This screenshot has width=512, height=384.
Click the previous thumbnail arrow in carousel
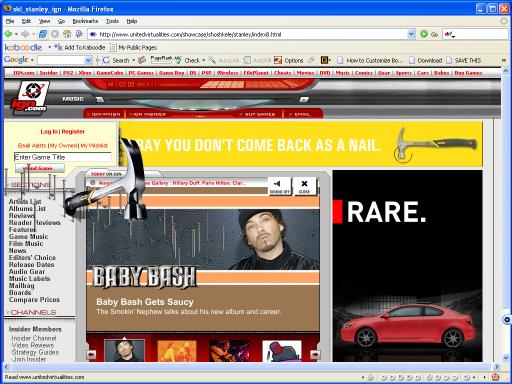point(91,355)
